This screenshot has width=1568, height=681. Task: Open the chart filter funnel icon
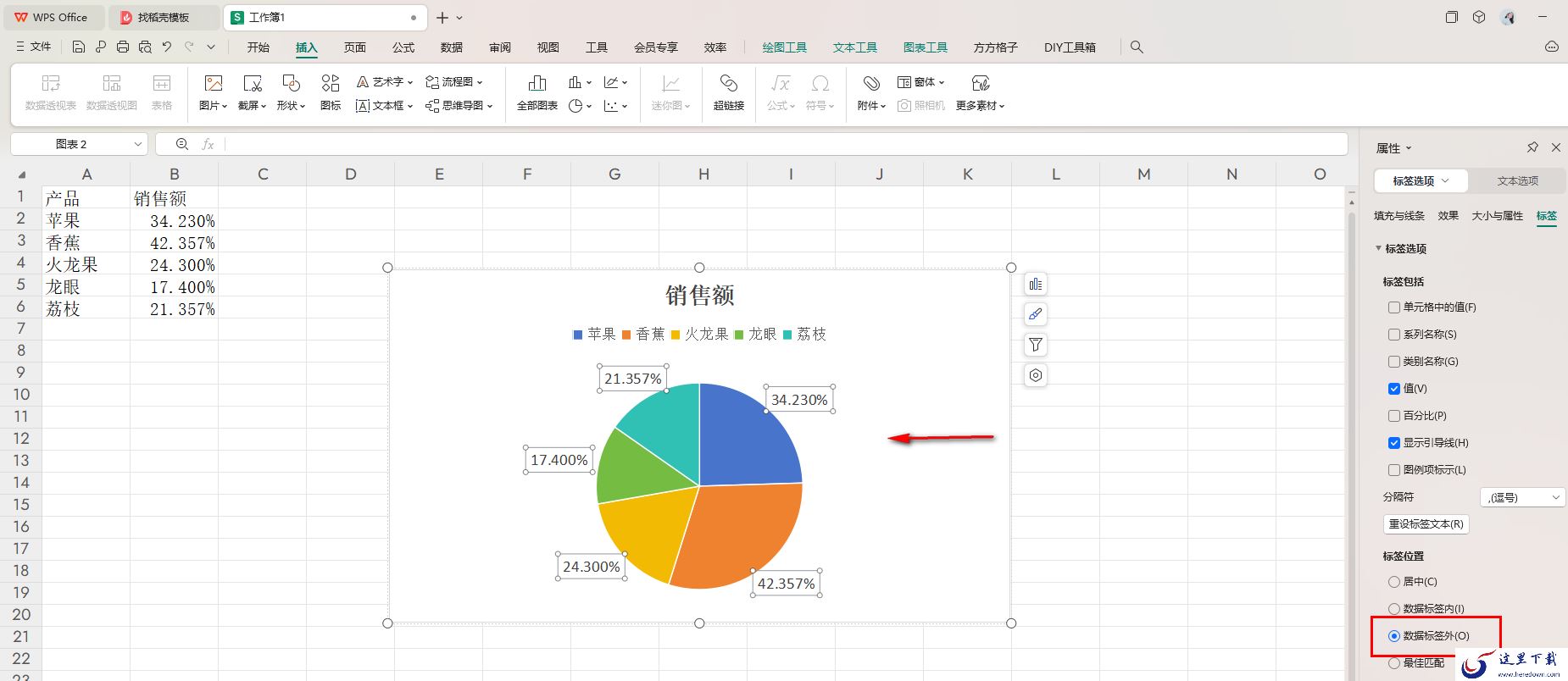point(1035,345)
